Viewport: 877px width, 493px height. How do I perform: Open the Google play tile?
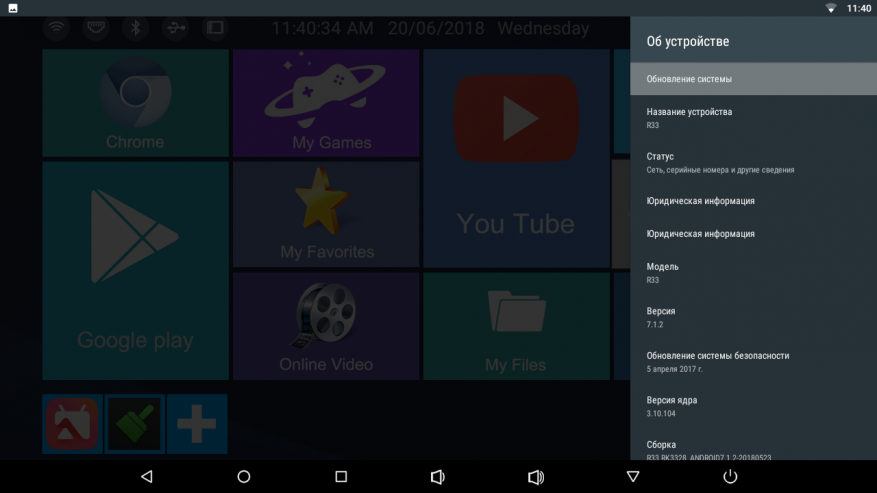point(135,271)
